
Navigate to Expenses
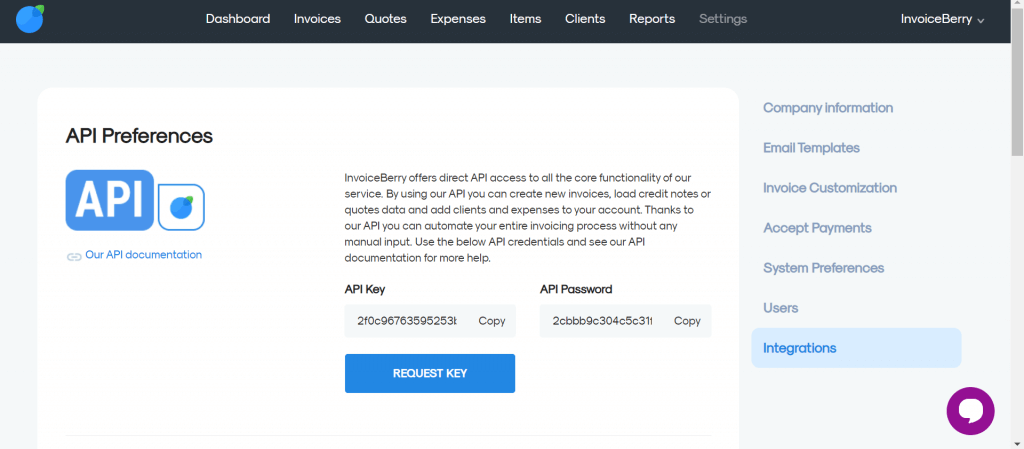click(458, 19)
